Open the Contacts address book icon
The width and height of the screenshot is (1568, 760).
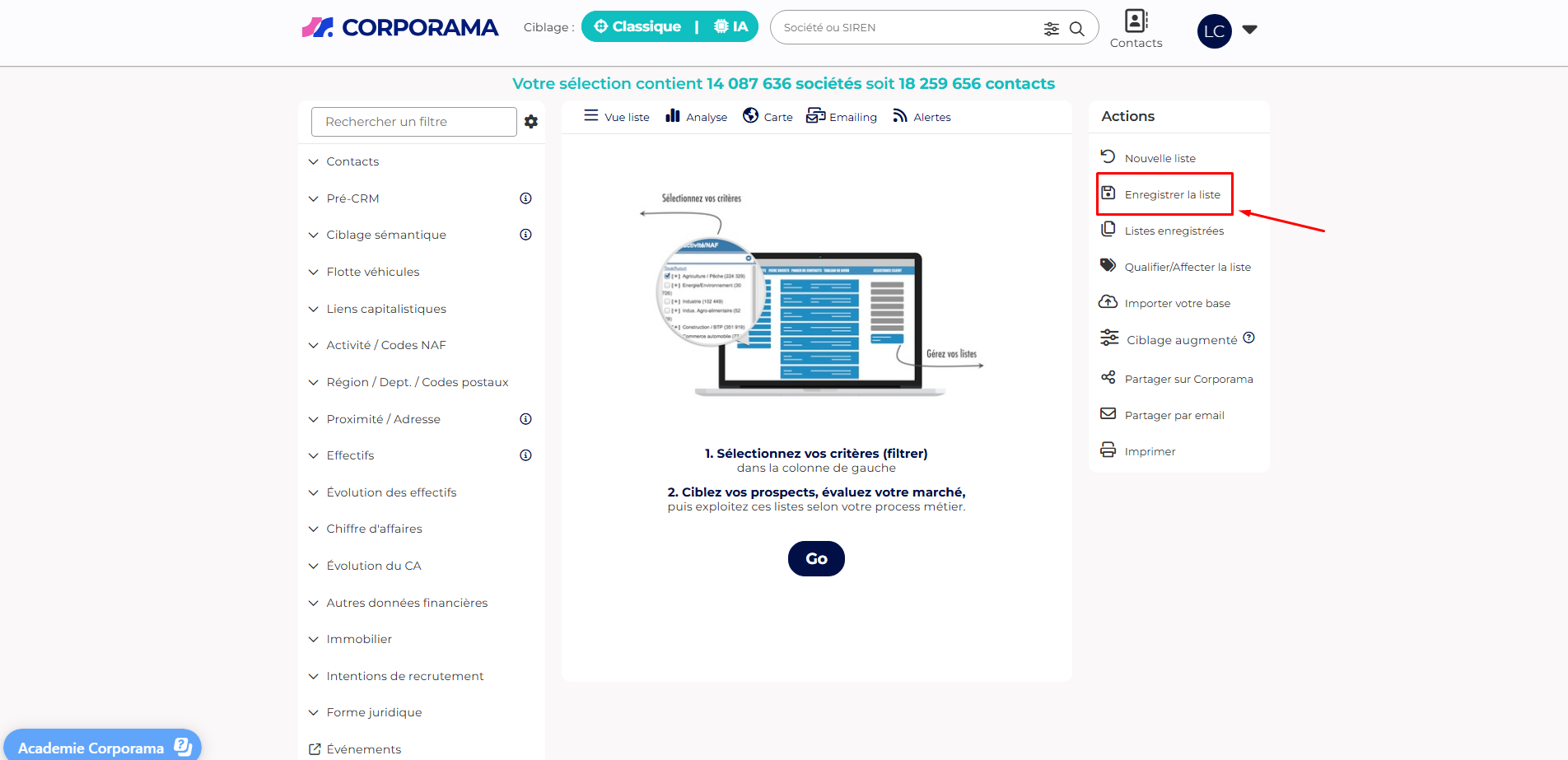pyautogui.click(x=1136, y=21)
